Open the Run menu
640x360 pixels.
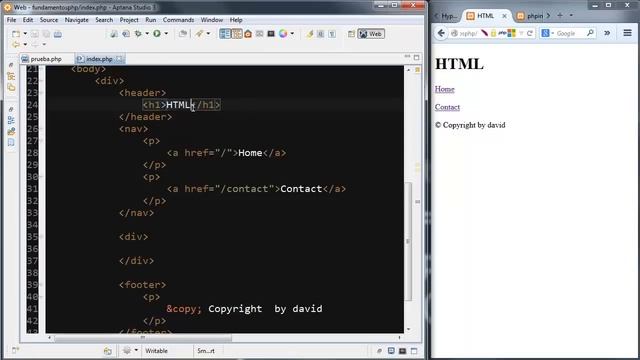[x=151, y=20]
